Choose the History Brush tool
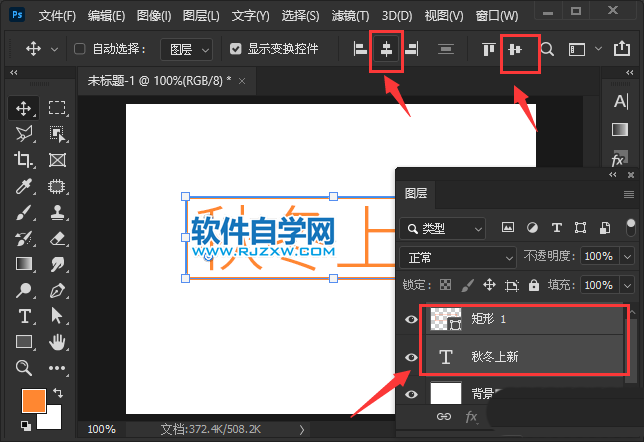Image resolution: width=644 pixels, height=442 pixels. click(23, 238)
